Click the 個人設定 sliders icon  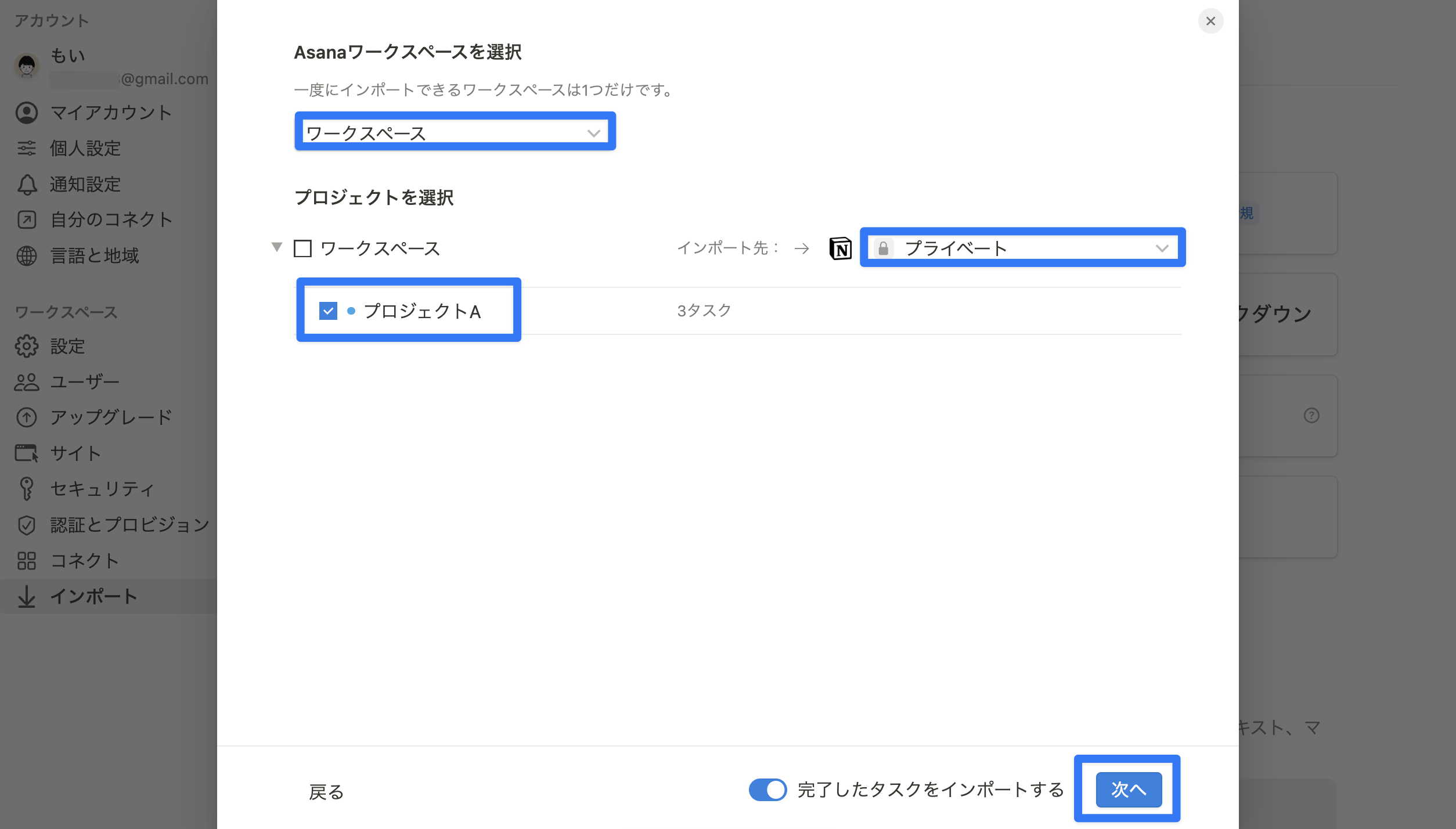point(27,148)
